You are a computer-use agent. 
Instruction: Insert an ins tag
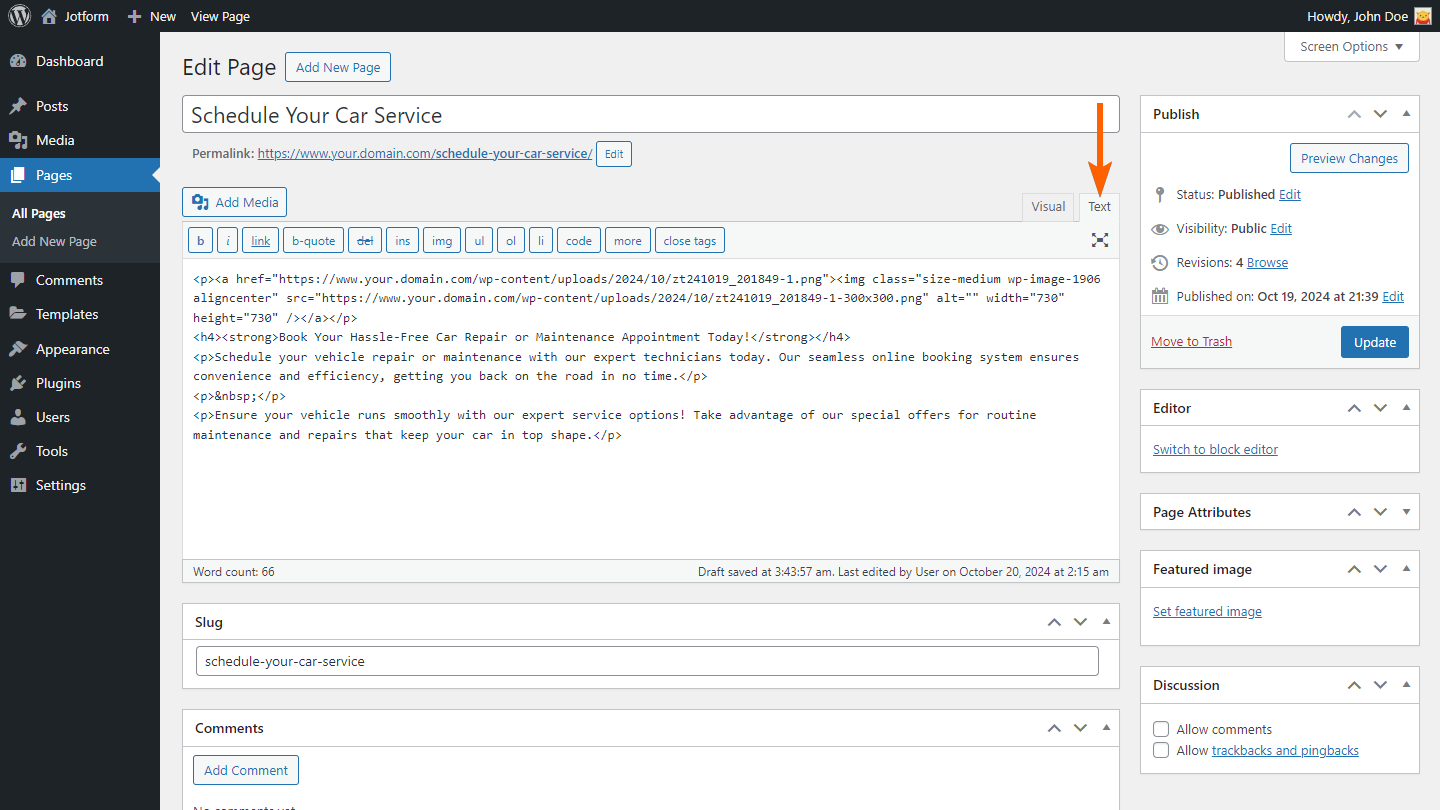402,240
